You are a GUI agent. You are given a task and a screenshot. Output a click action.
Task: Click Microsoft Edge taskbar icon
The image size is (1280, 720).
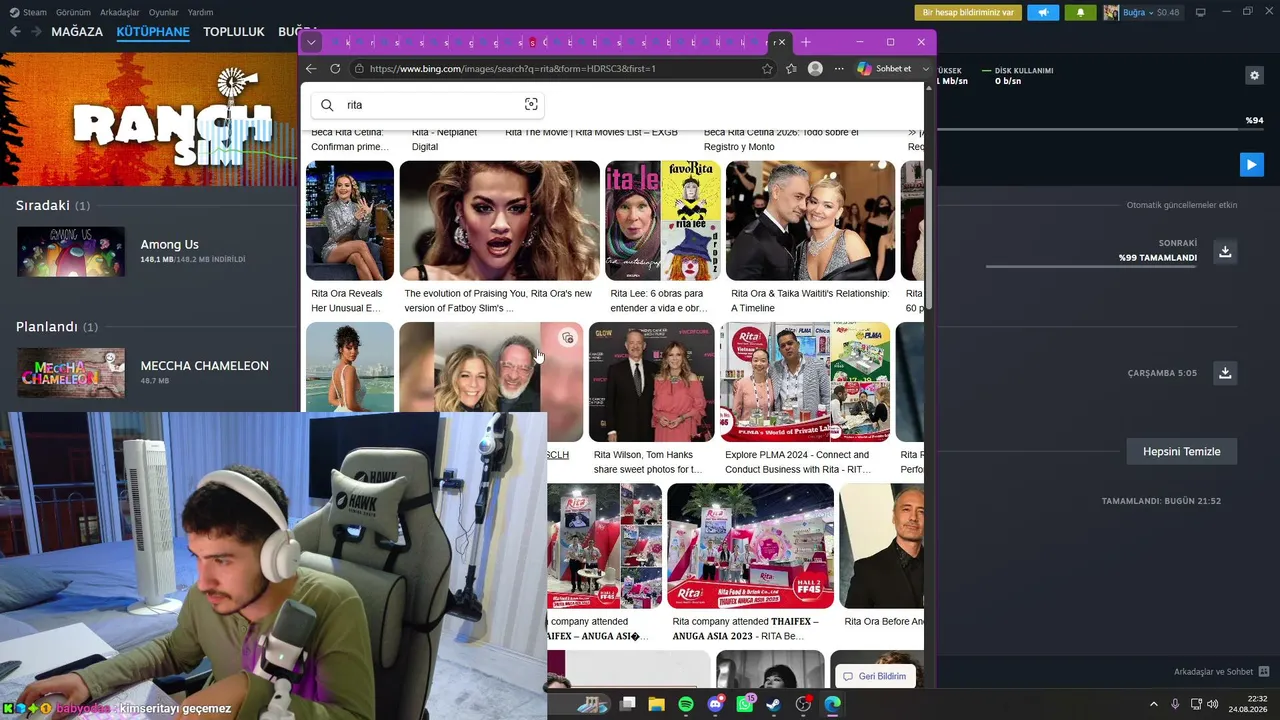point(832,704)
